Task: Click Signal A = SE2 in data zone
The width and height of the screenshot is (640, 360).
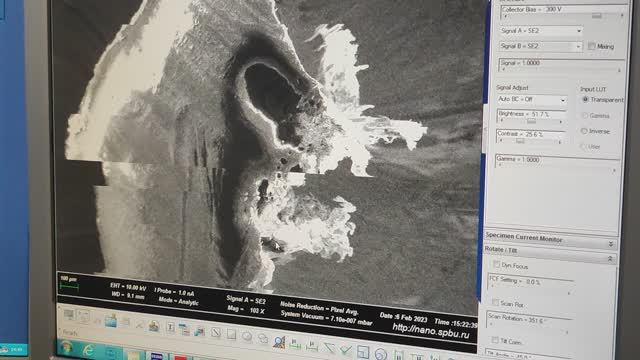Action: click(x=246, y=300)
